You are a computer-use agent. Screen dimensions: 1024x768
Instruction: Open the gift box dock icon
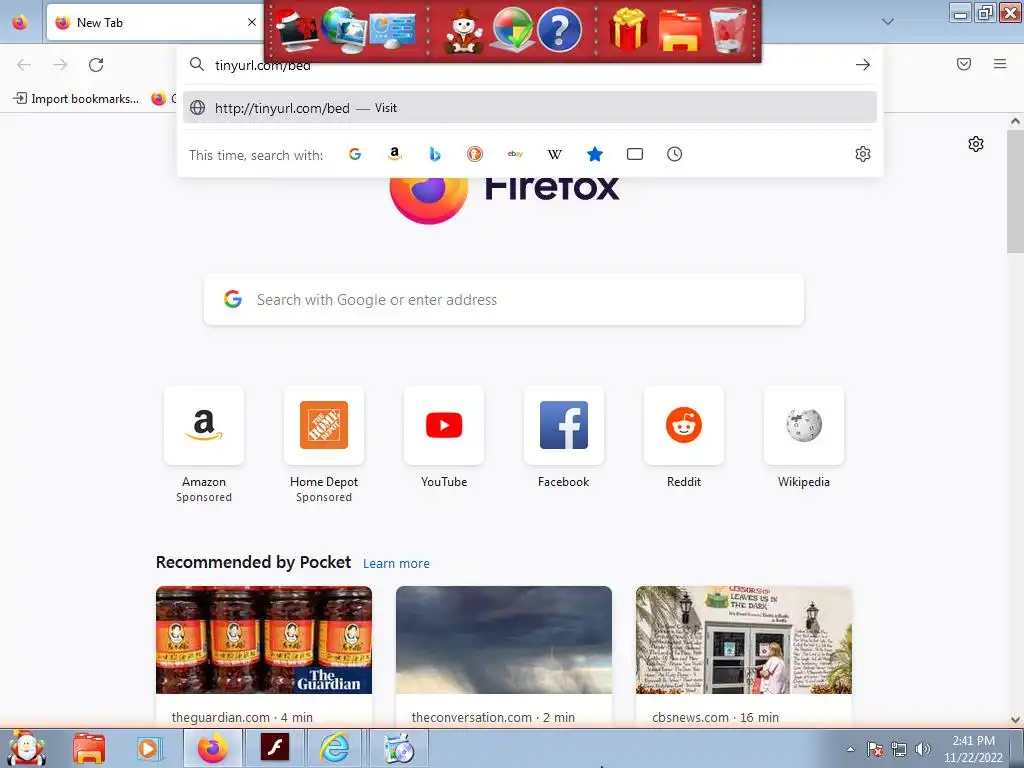[628, 30]
